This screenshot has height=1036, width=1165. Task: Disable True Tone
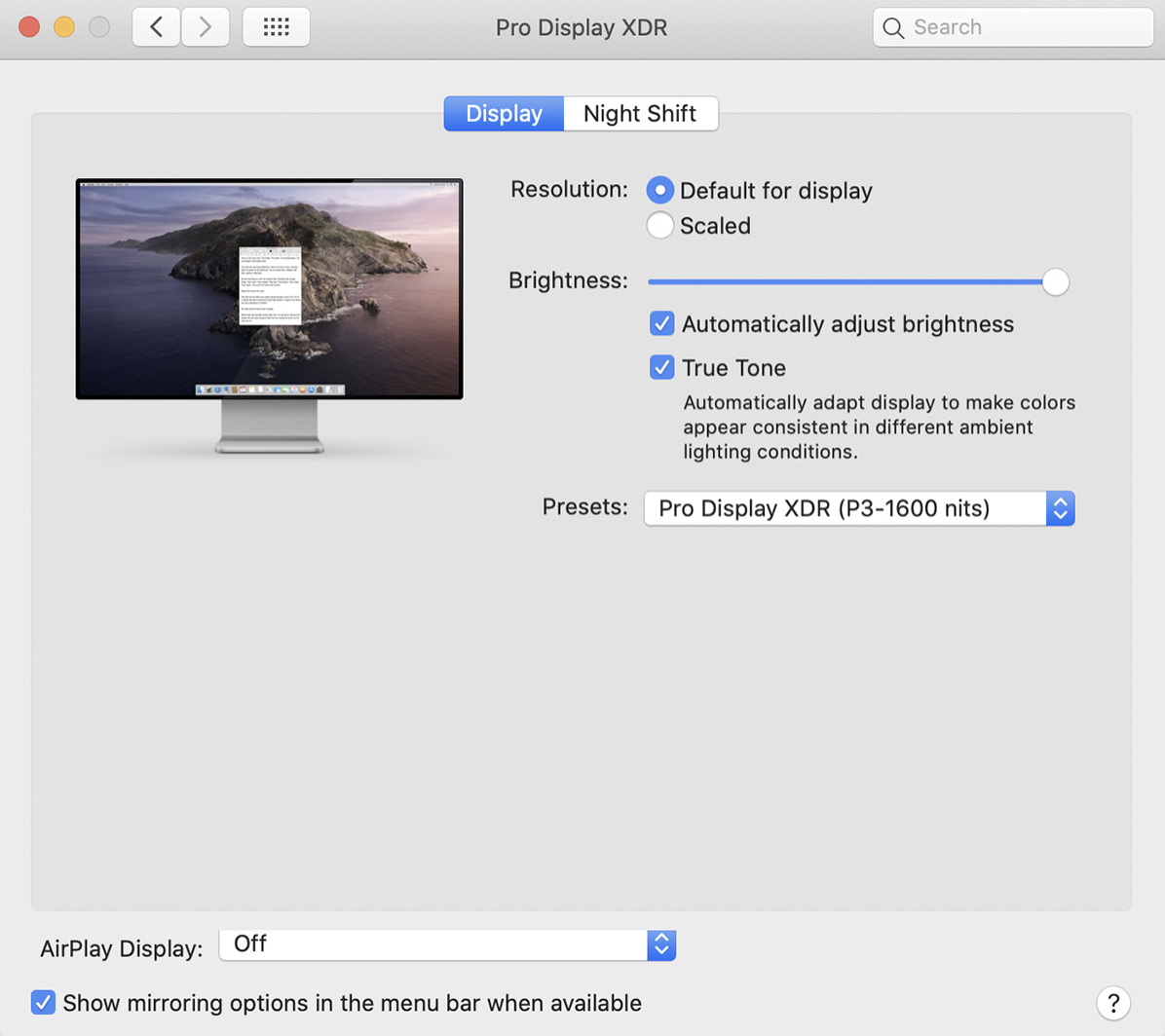click(x=661, y=367)
